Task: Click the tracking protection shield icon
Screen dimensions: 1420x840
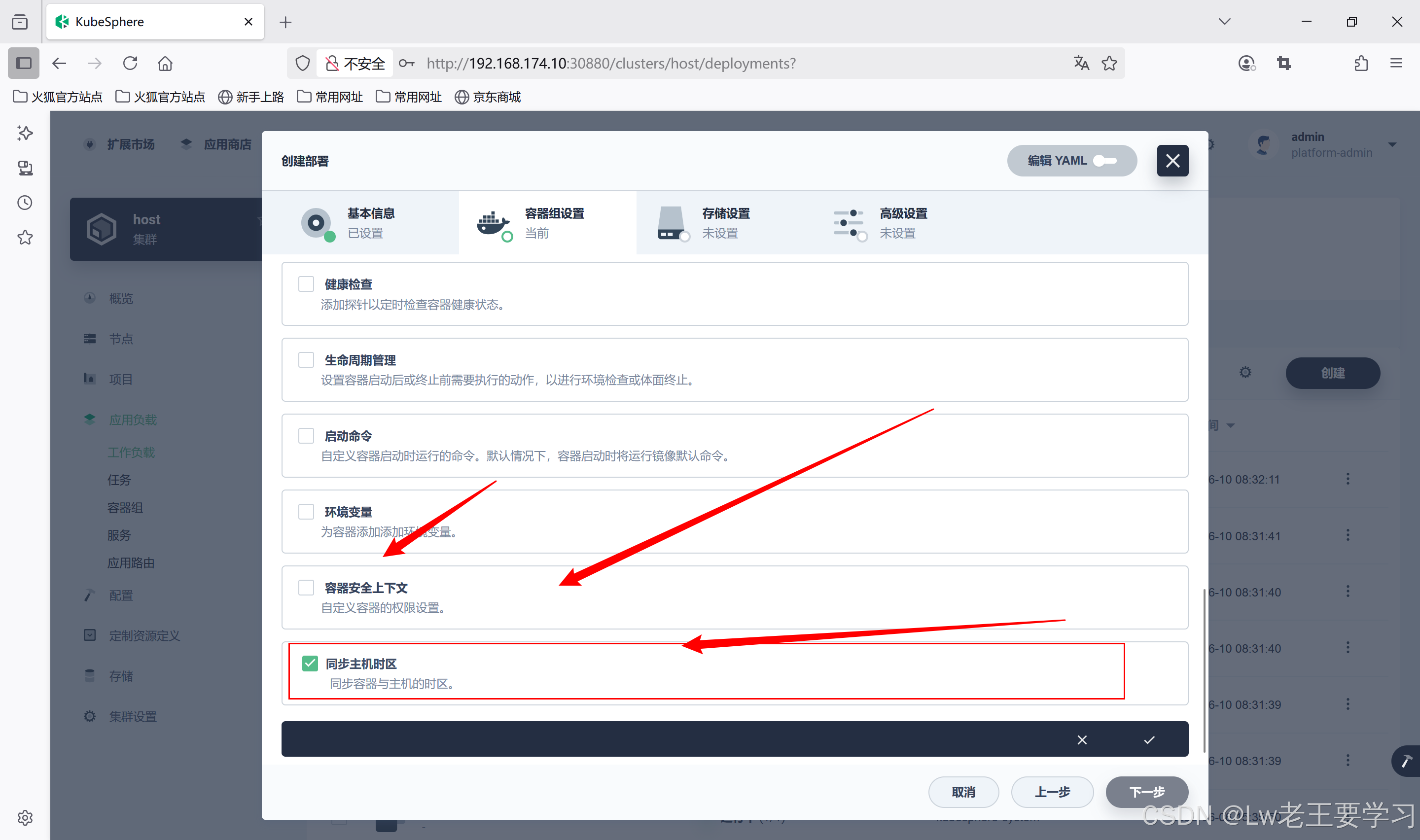Action: coord(303,63)
